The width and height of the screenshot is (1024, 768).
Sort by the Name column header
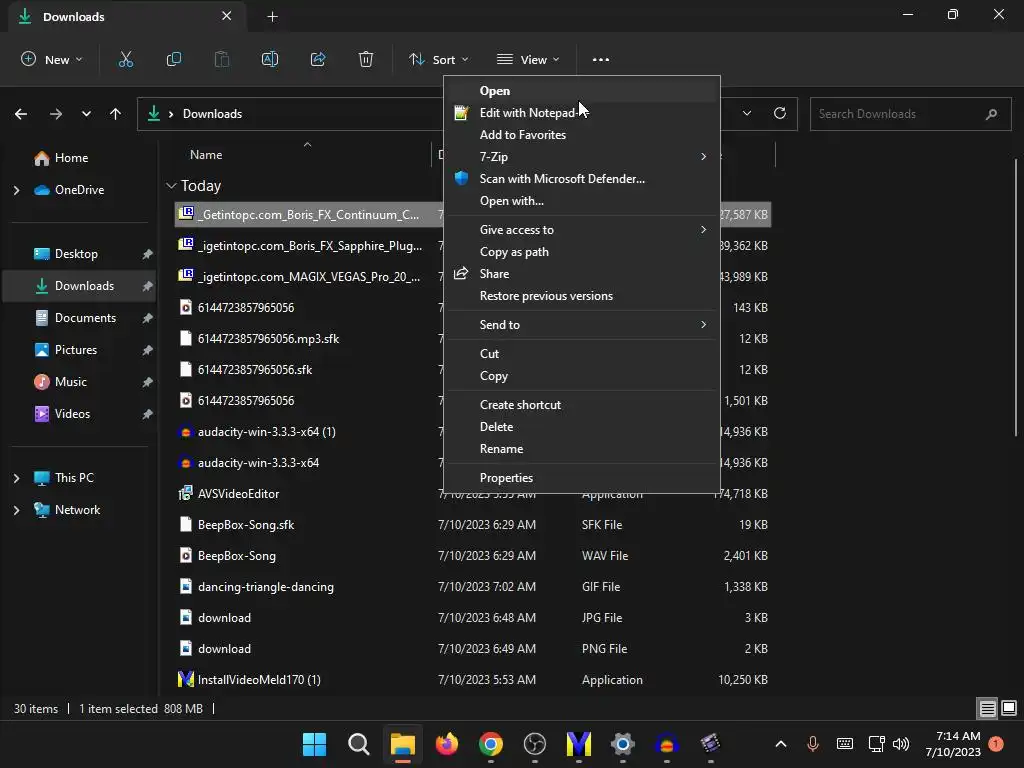(x=206, y=155)
